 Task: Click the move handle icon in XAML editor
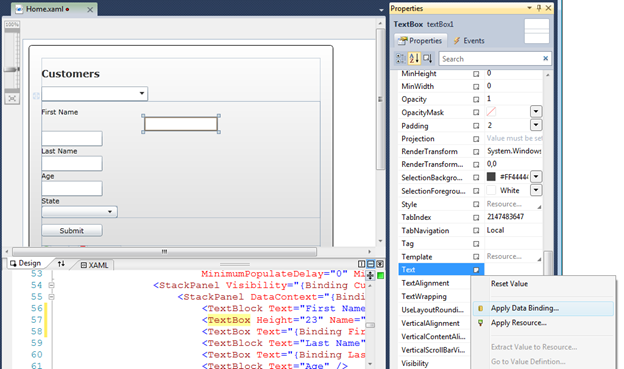(370, 275)
